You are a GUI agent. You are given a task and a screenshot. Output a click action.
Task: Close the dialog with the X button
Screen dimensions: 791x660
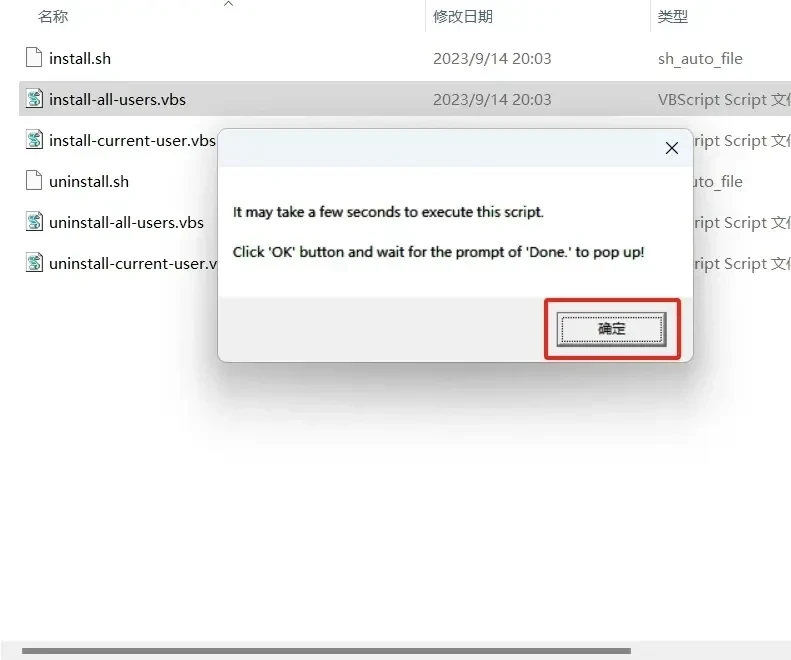click(x=671, y=148)
